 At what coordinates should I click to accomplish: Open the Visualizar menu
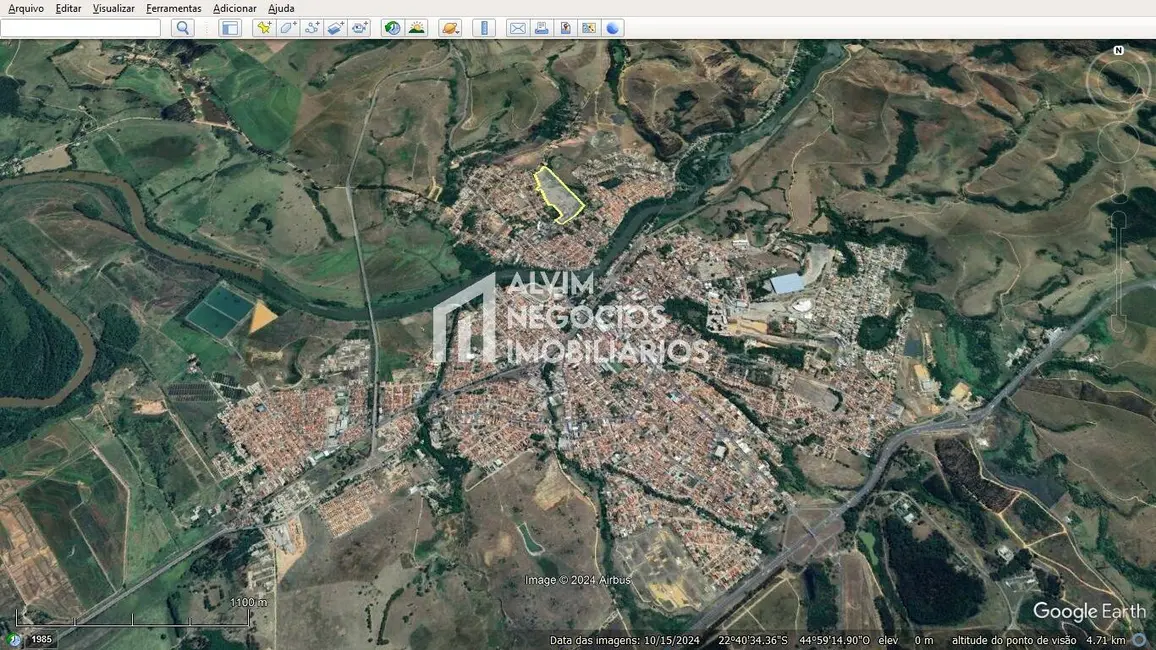tap(114, 8)
